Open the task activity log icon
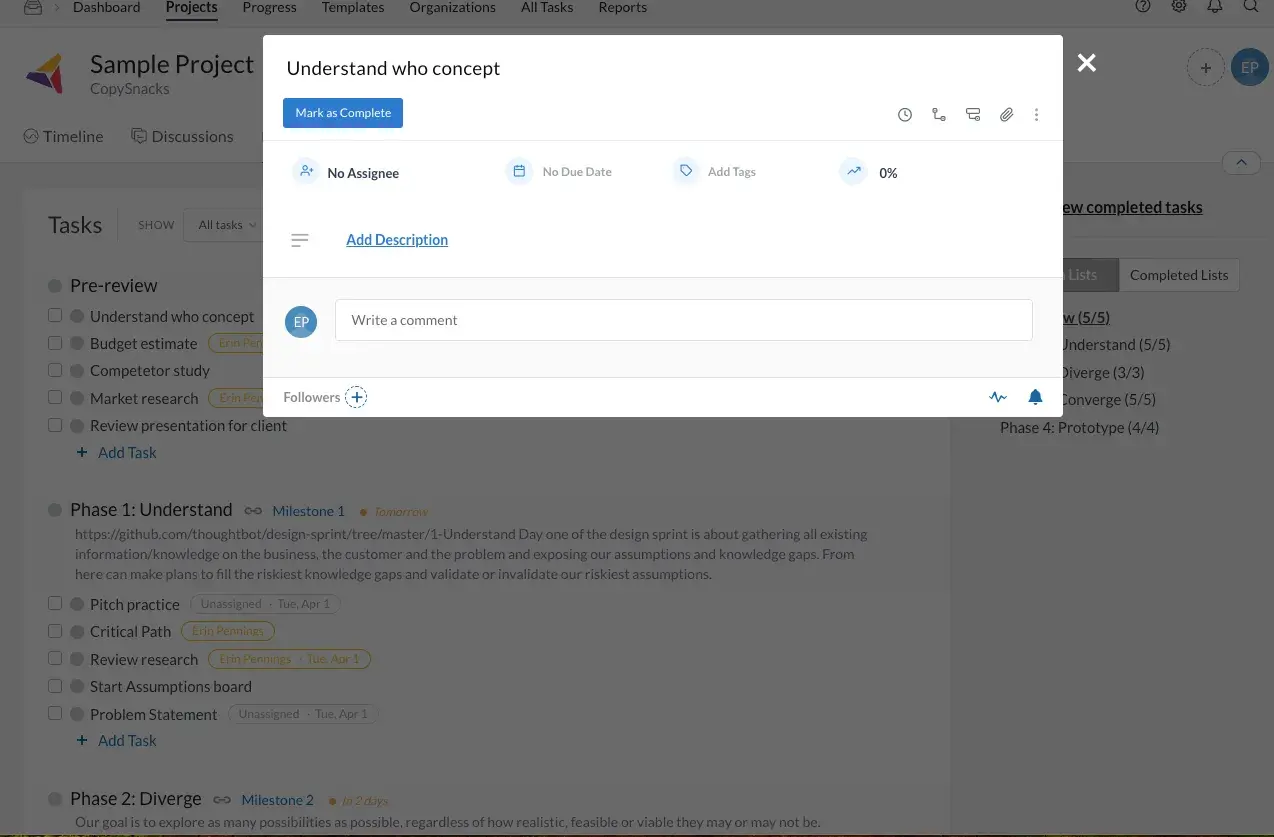The height and width of the screenshot is (837, 1274). click(998, 397)
